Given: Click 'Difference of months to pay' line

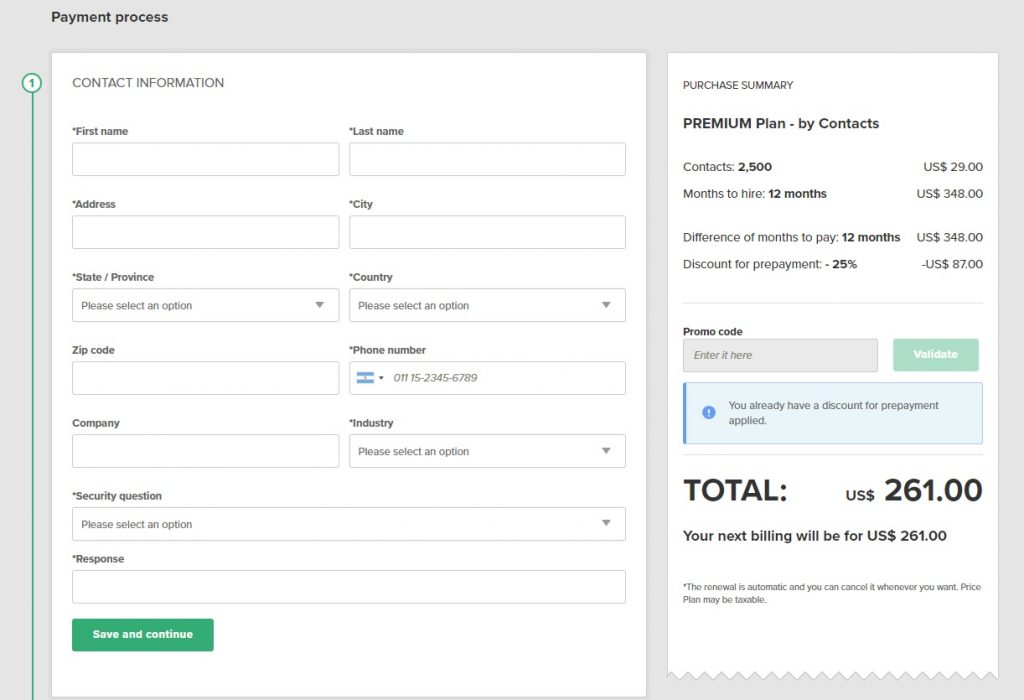Looking at the screenshot, I should (792, 237).
